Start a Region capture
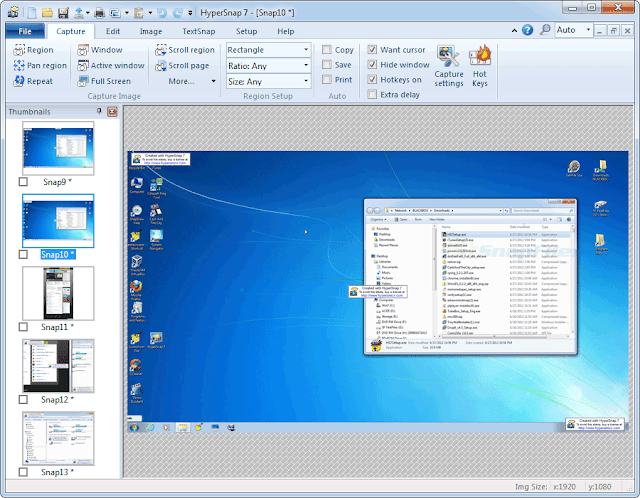The height and width of the screenshot is (498, 640). 33,50
